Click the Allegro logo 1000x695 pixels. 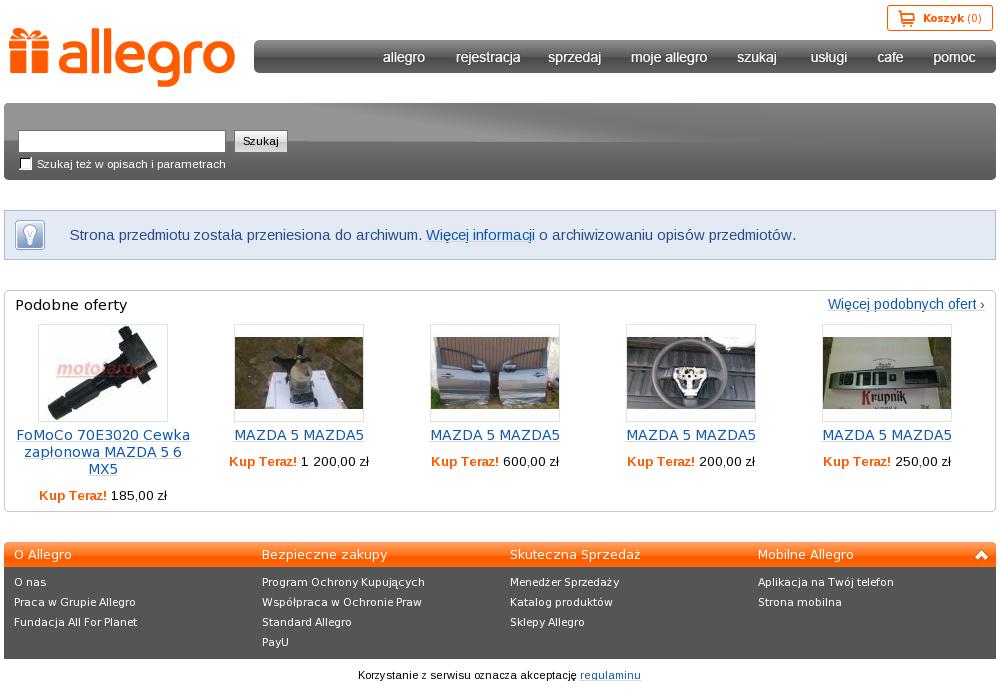click(122, 56)
